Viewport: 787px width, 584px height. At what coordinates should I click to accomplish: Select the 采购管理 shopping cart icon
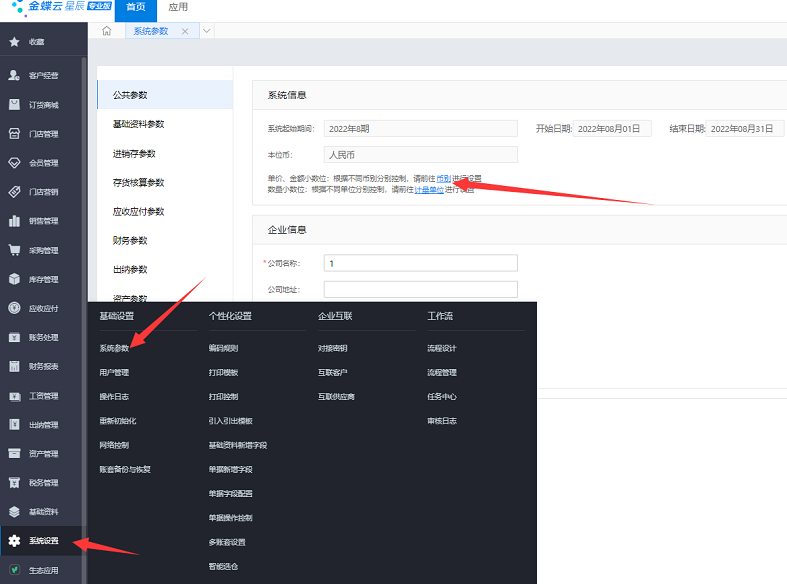click(x=14, y=250)
